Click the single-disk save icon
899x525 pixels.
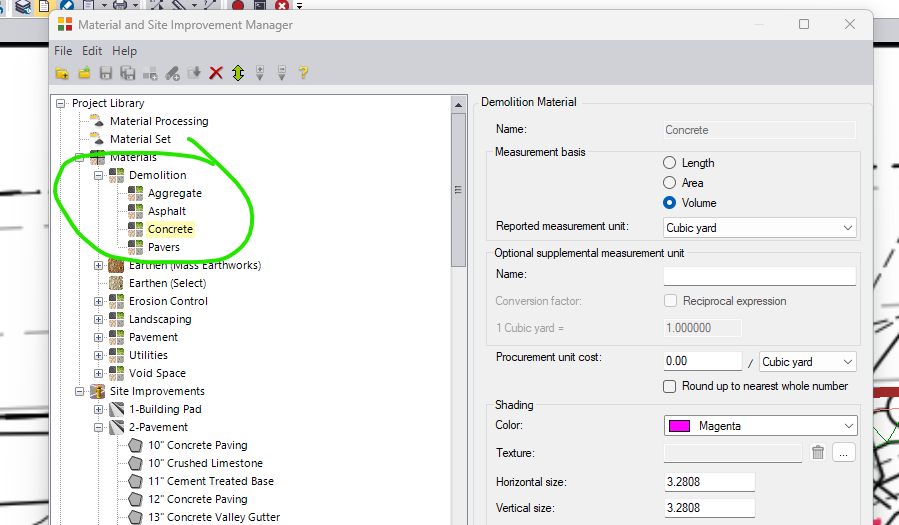pos(105,73)
